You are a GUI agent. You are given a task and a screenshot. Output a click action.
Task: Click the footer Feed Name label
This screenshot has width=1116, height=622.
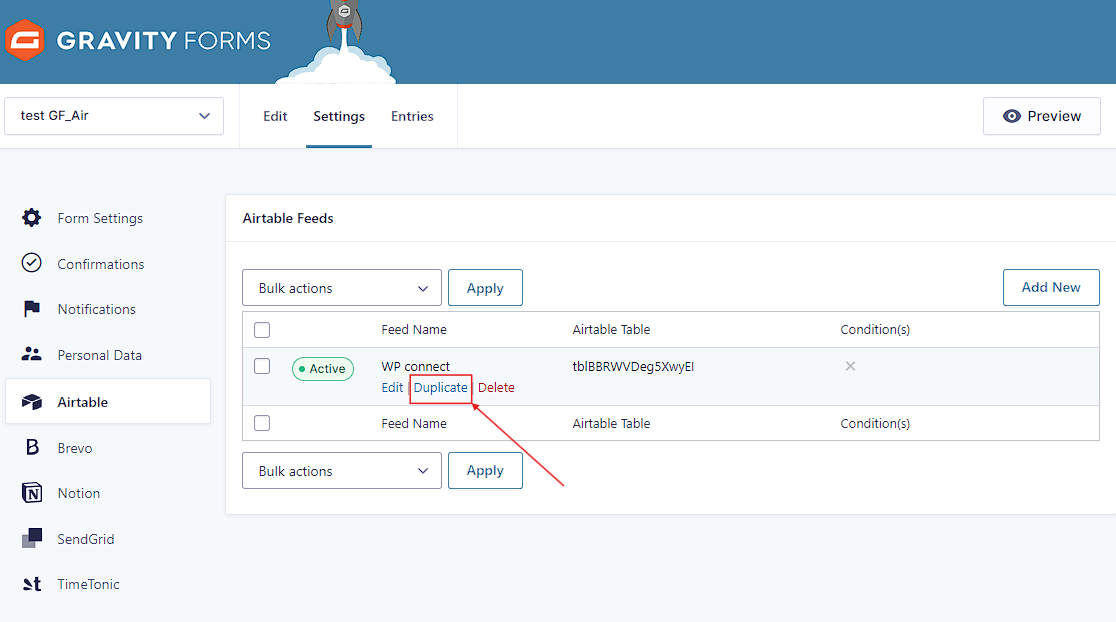(x=414, y=423)
